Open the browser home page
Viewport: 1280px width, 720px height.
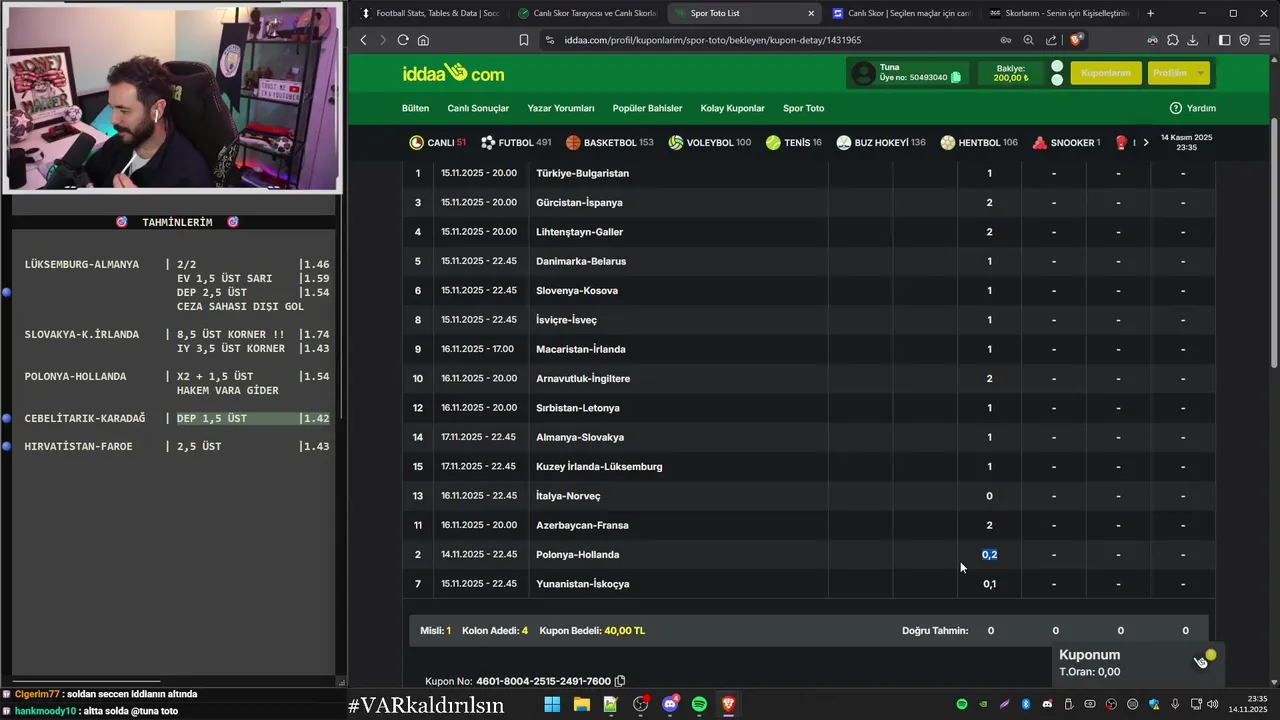[x=423, y=40]
